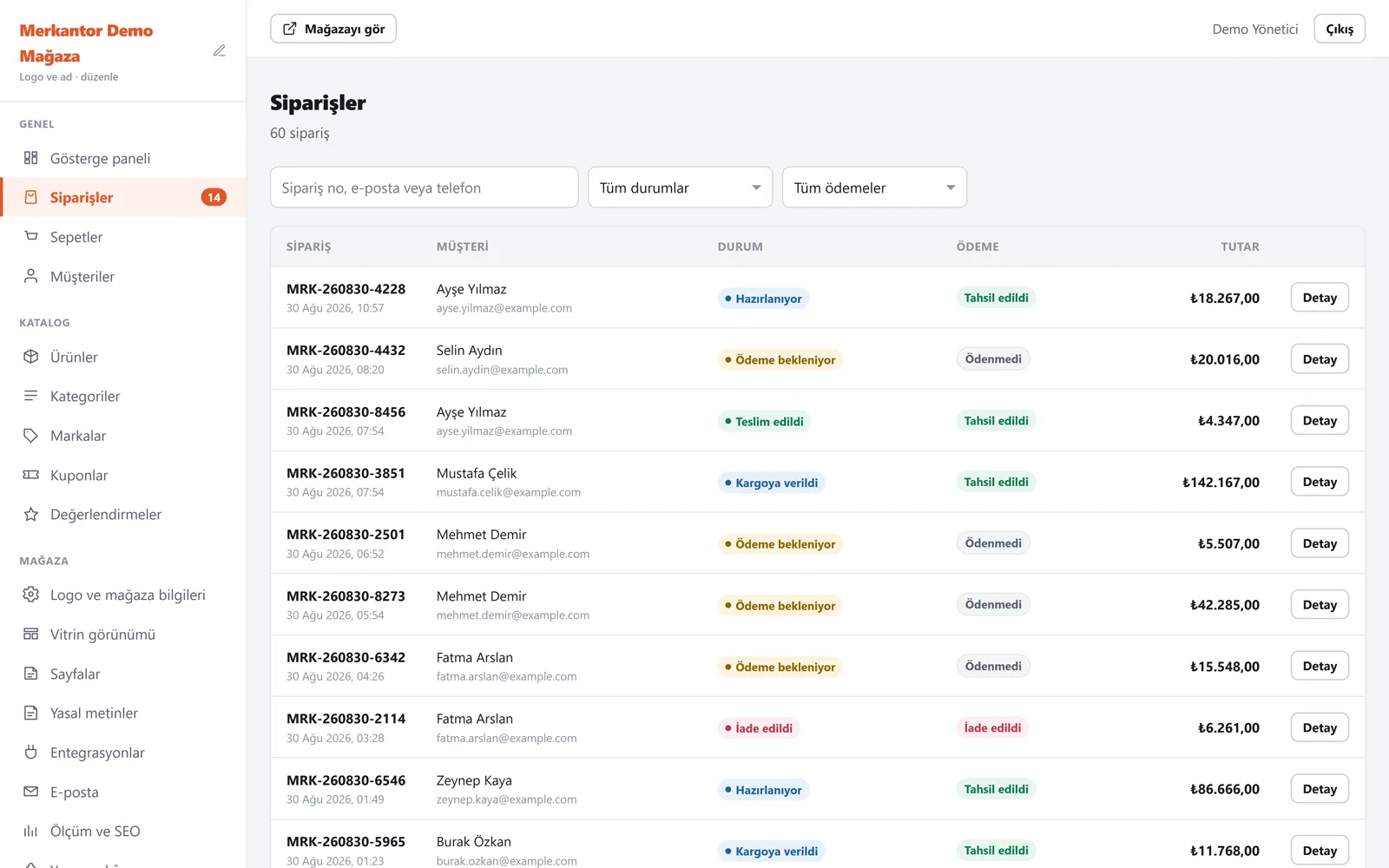Image resolution: width=1389 pixels, height=868 pixels.
Task: Open Yasal metinler in the sidebar
Action: click(x=123, y=713)
